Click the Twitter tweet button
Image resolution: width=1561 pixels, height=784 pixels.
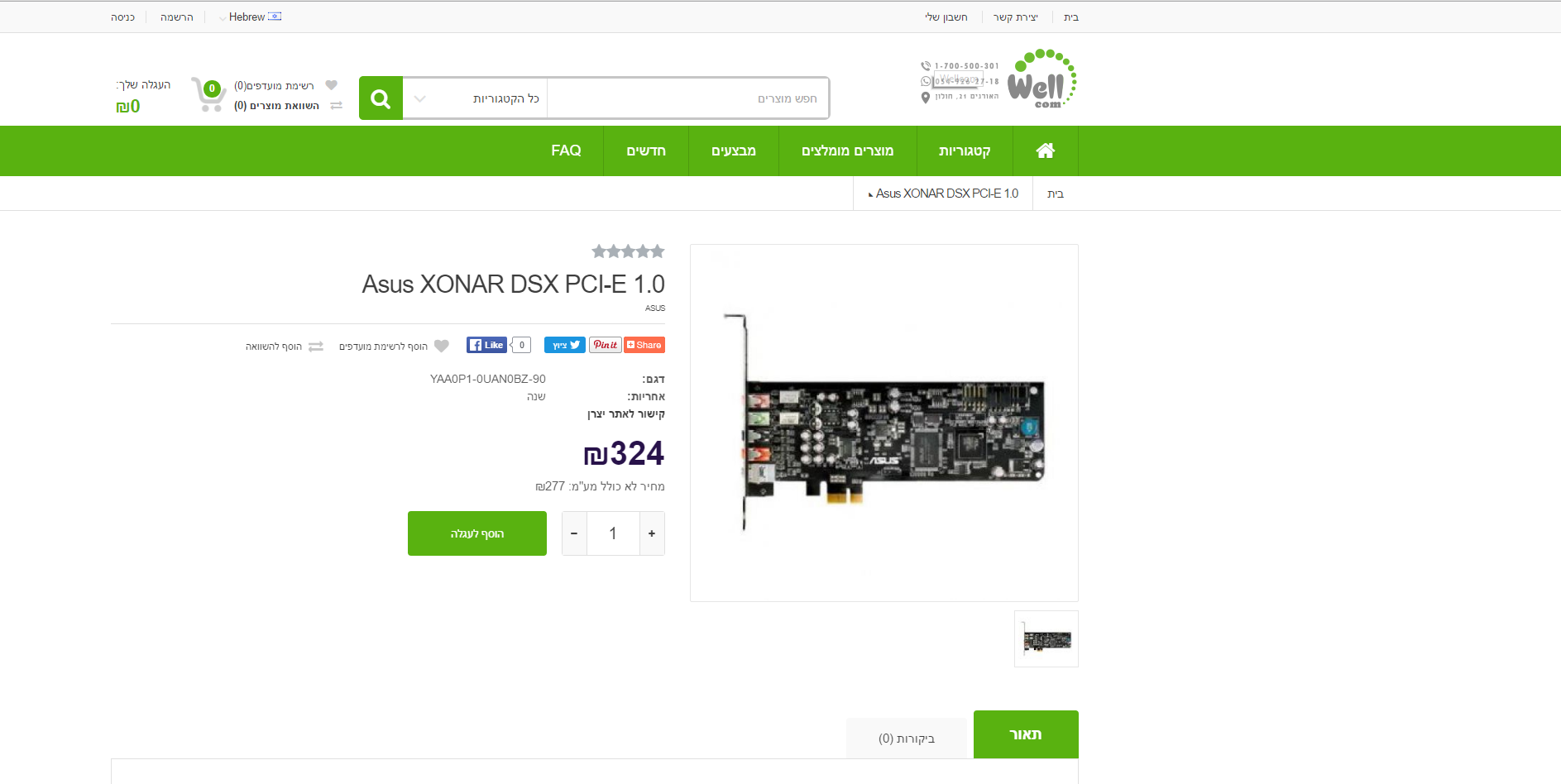point(564,345)
